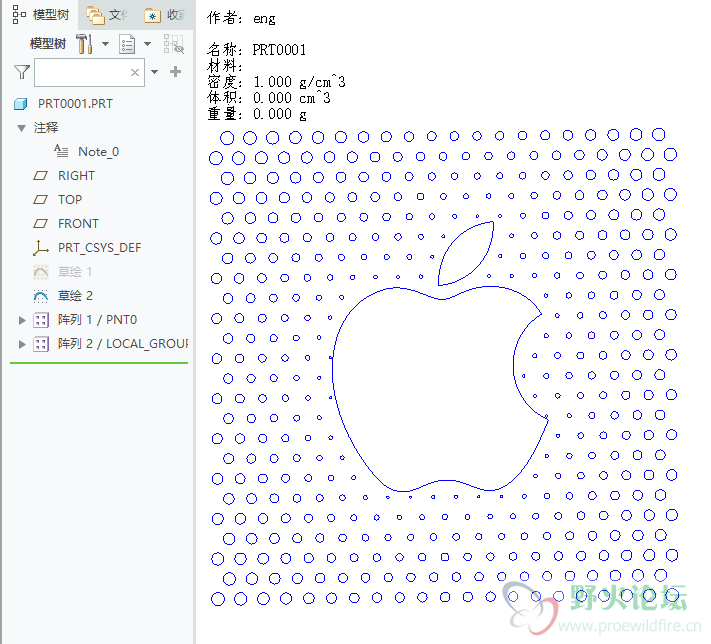Select the hidden 草绘 1 sketch
The image size is (711, 644).
pos(75,272)
